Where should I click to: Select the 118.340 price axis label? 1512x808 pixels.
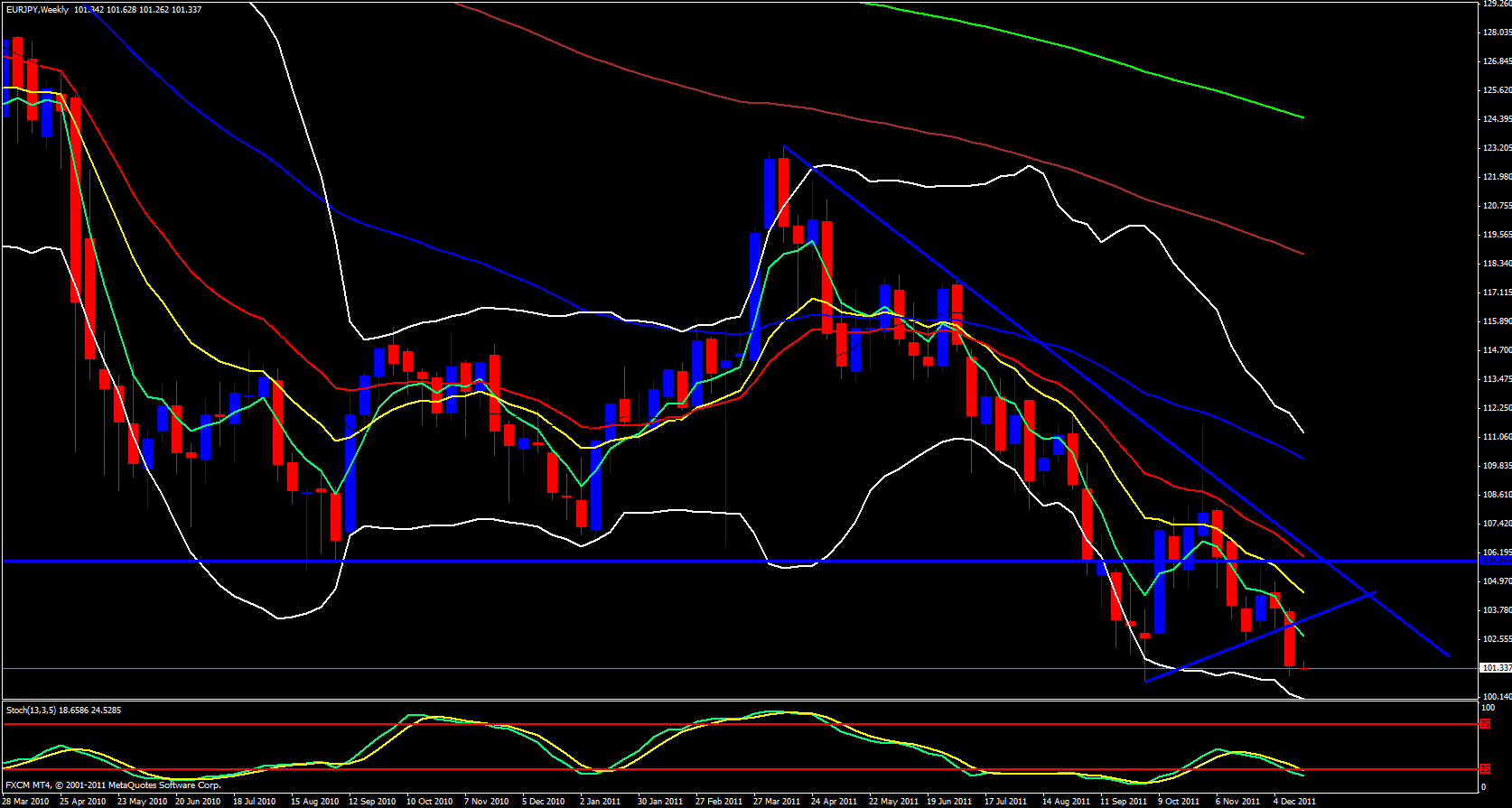[x=1497, y=264]
